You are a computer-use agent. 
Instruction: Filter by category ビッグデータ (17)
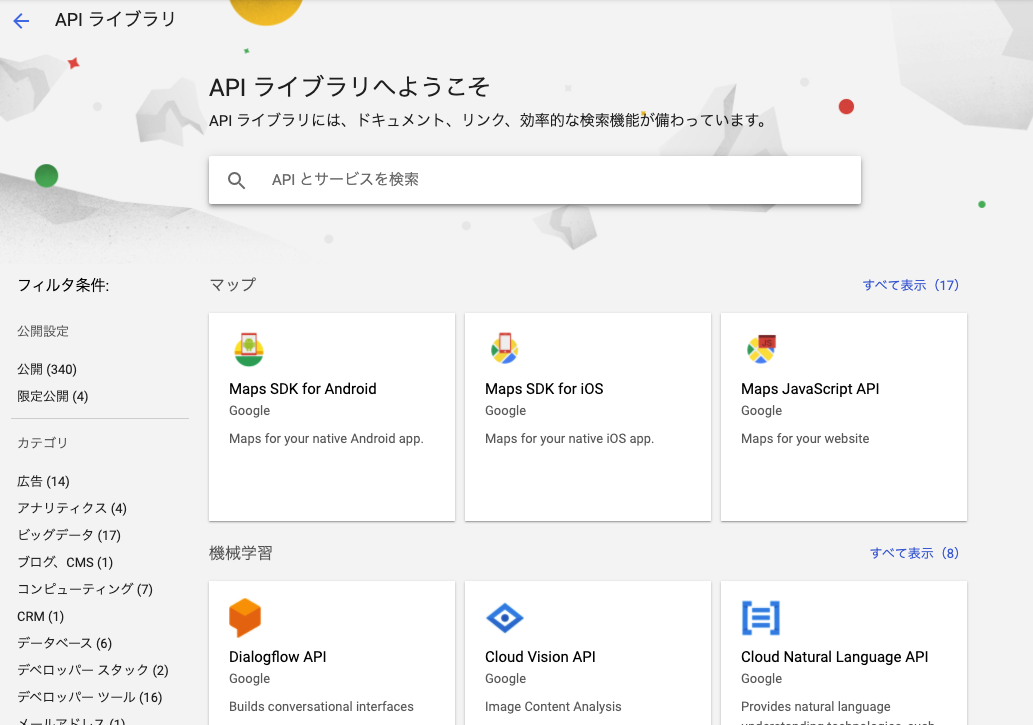point(69,535)
